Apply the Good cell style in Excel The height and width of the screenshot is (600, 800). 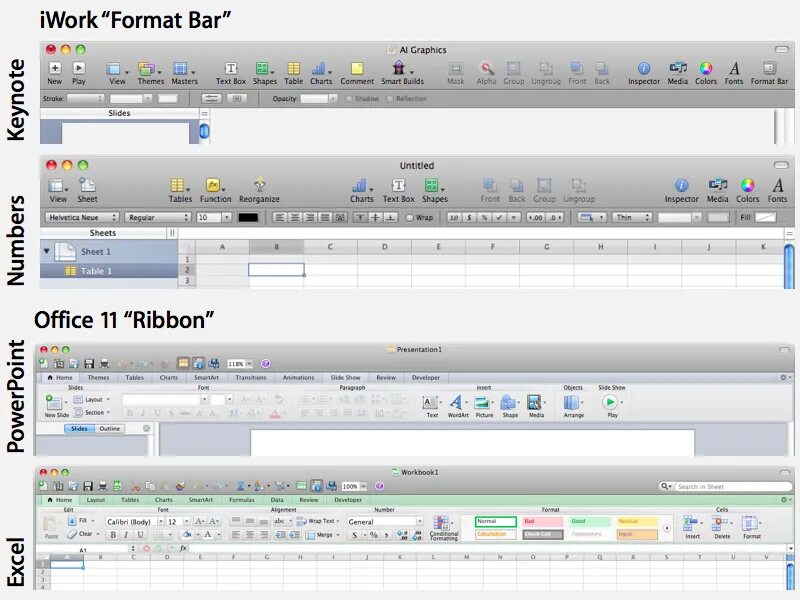coord(590,521)
